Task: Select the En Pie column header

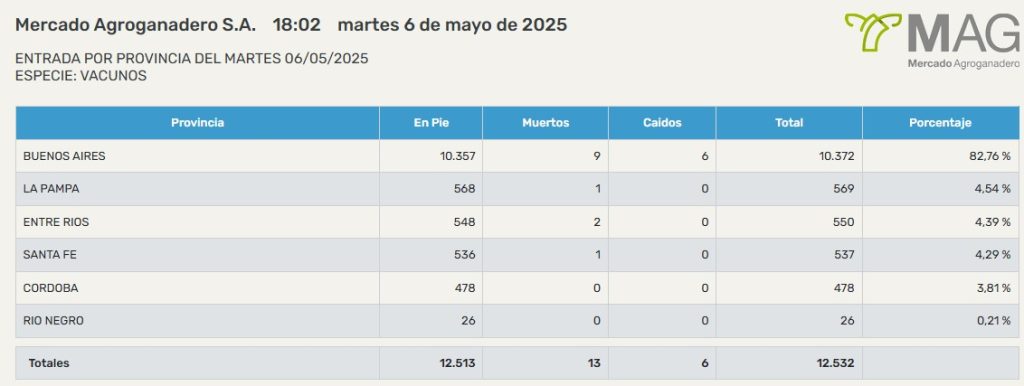Action: 431,123
